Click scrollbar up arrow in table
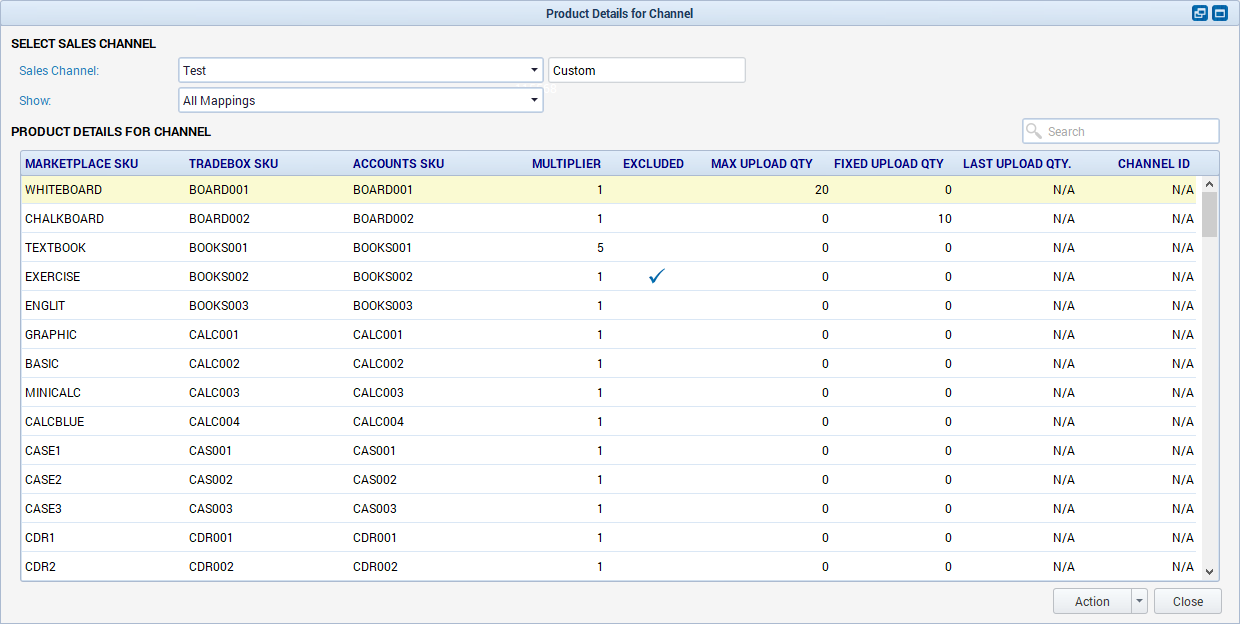Screen dimensions: 1240x624 pos(1209,184)
